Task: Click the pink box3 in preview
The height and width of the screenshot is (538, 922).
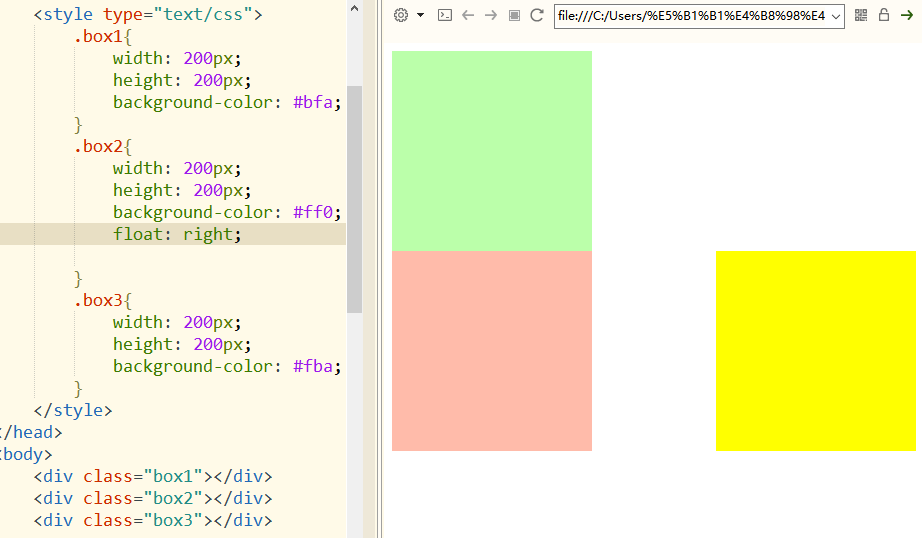Action: 492,351
